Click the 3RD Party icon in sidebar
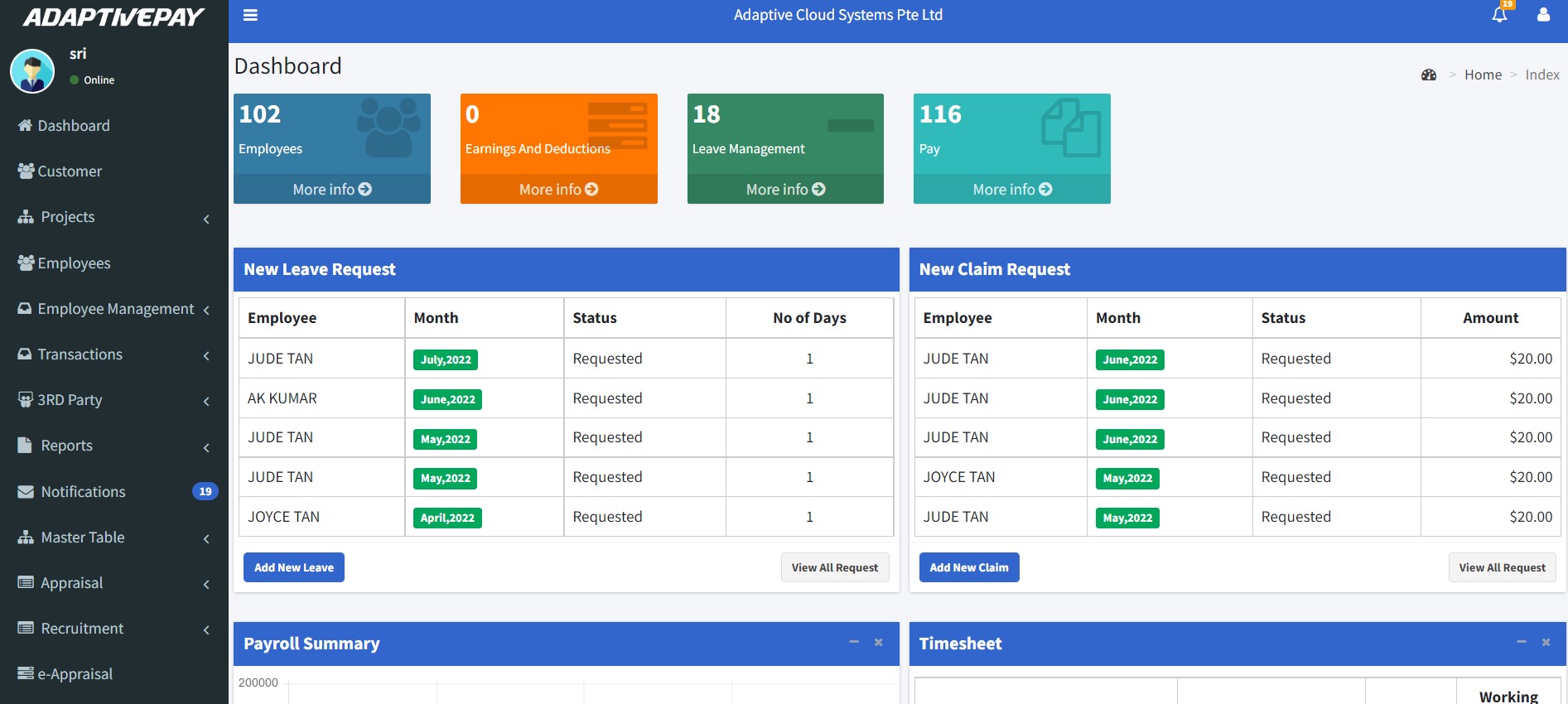This screenshot has height=704, width=1568. pyautogui.click(x=26, y=399)
